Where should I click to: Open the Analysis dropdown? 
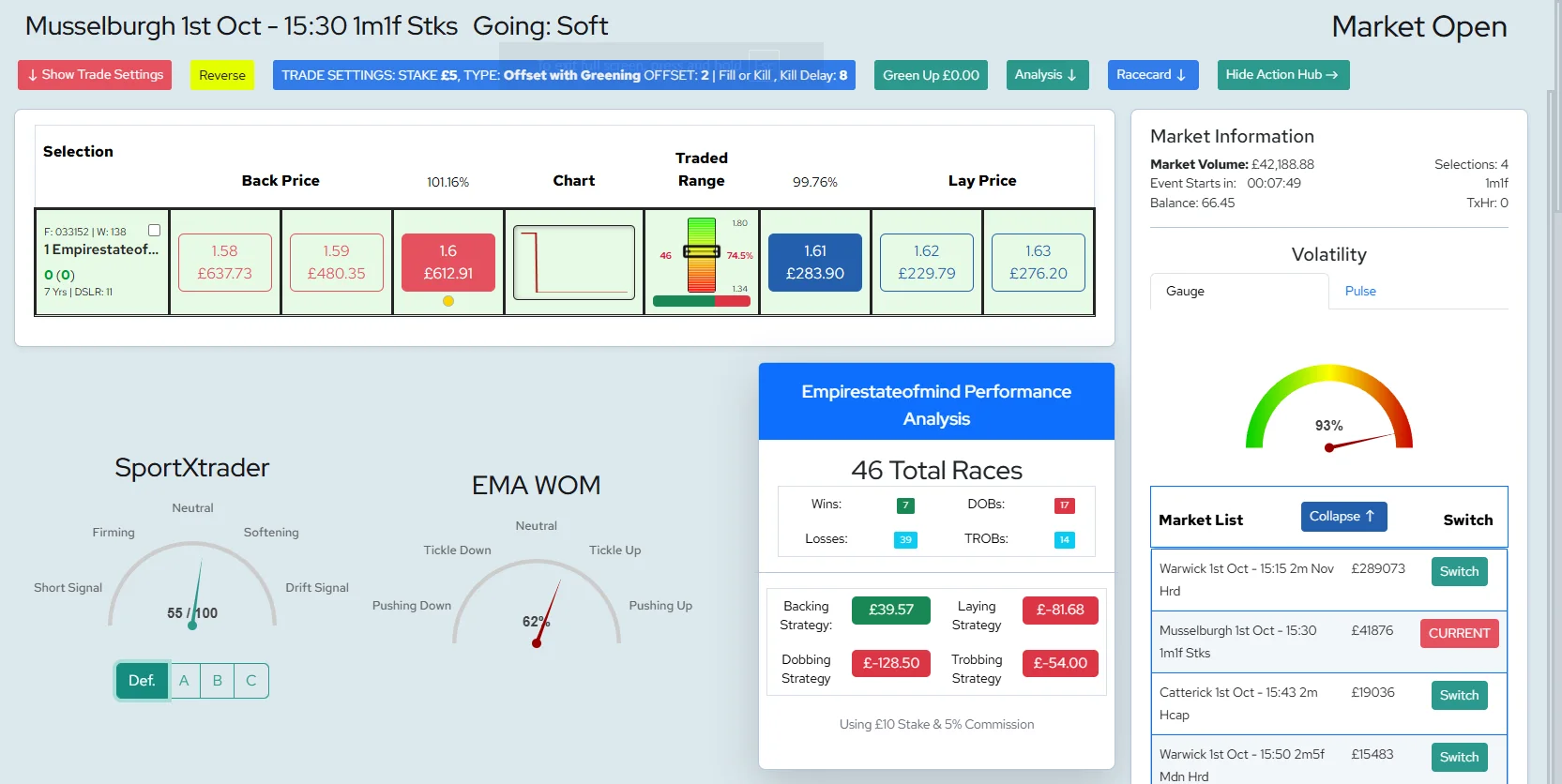[1047, 75]
